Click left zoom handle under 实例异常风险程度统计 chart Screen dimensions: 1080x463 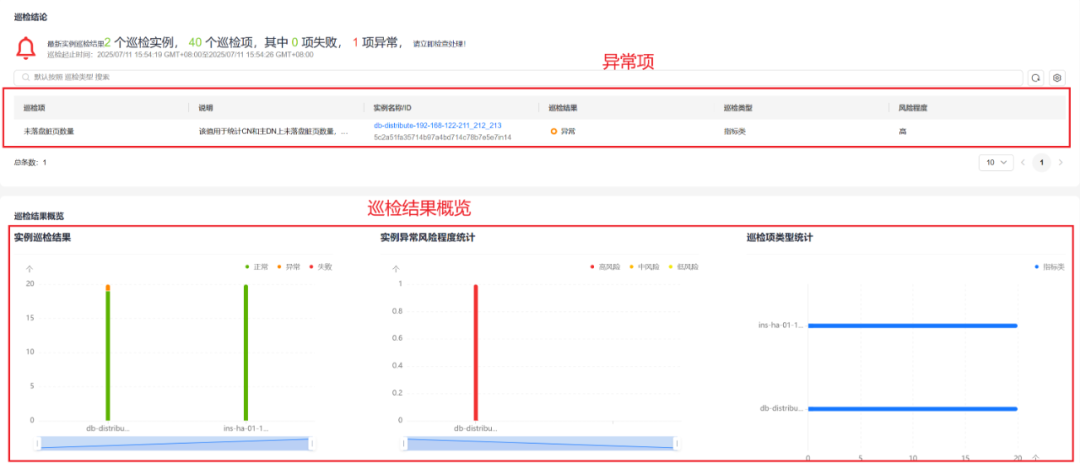tap(404, 444)
